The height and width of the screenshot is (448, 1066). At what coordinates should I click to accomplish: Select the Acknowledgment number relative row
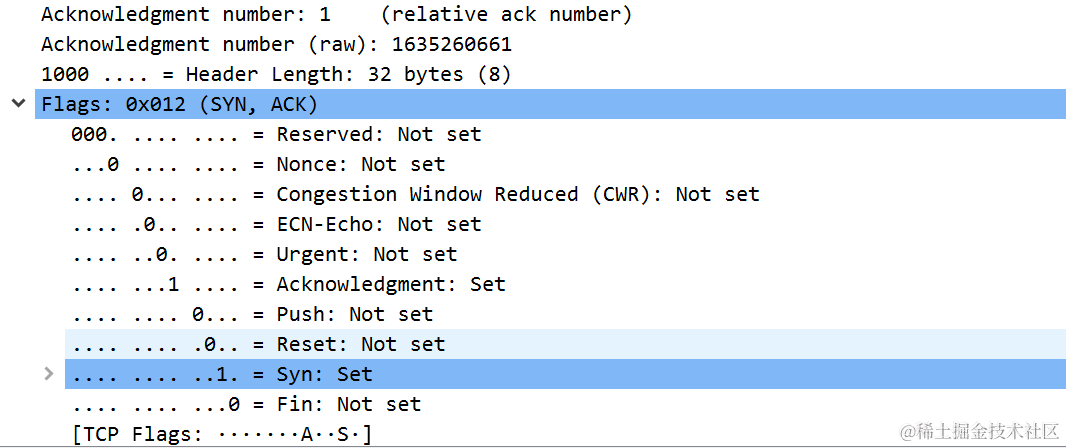336,15
